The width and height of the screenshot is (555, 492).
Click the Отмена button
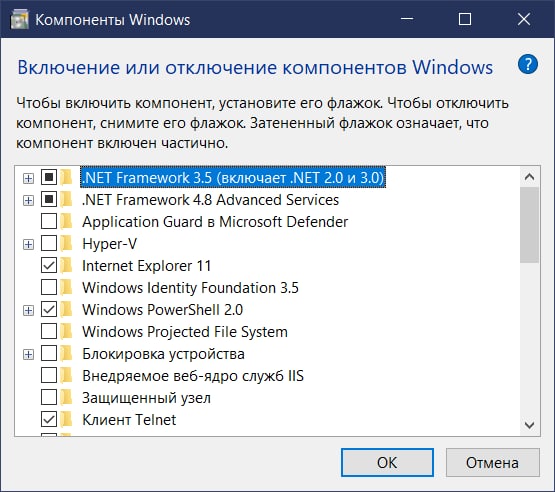pos(492,462)
